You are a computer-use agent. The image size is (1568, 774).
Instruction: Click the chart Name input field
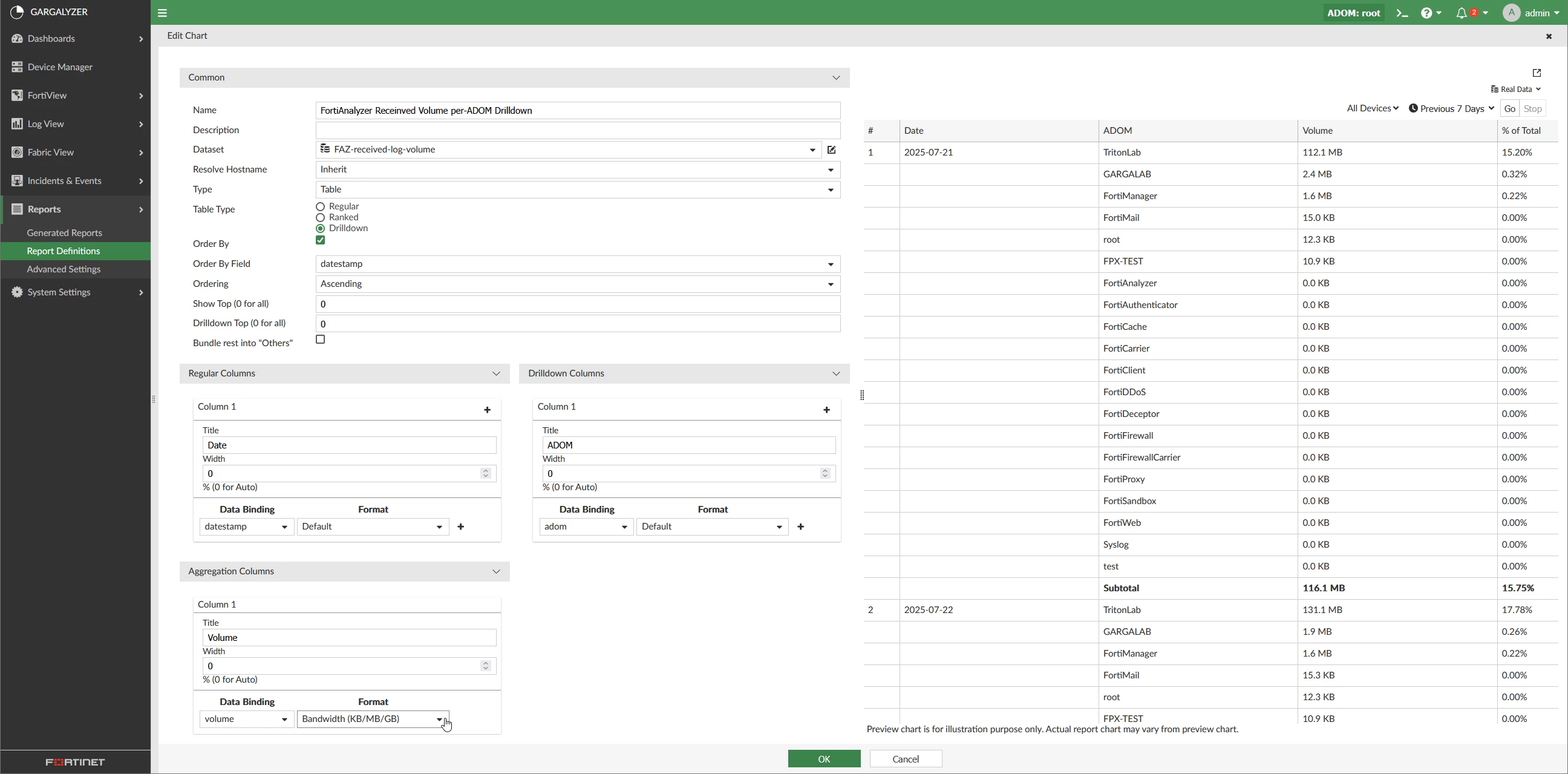pos(578,110)
